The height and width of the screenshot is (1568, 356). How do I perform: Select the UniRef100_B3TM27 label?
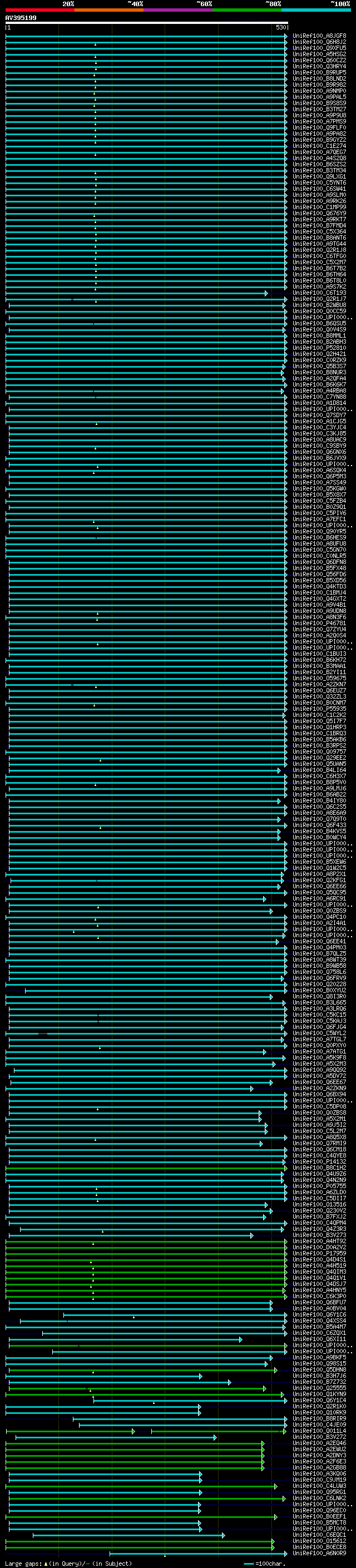pos(319,110)
